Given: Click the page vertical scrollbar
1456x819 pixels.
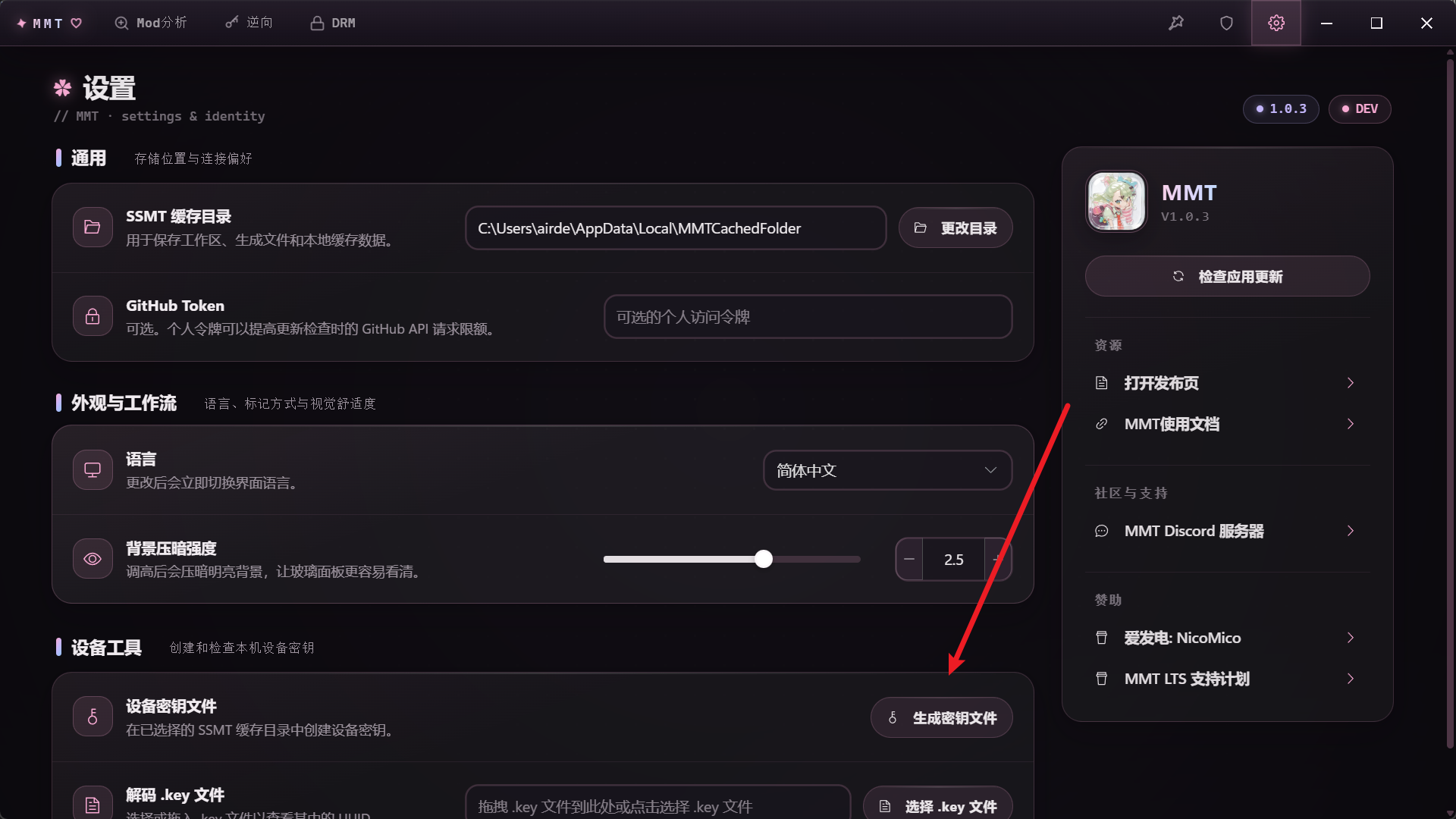Looking at the screenshot, I should [1450, 402].
